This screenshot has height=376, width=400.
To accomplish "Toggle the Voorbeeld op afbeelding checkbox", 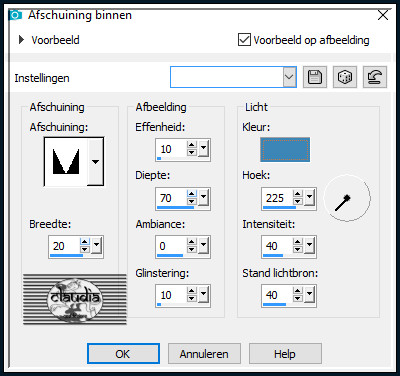I will point(244,40).
